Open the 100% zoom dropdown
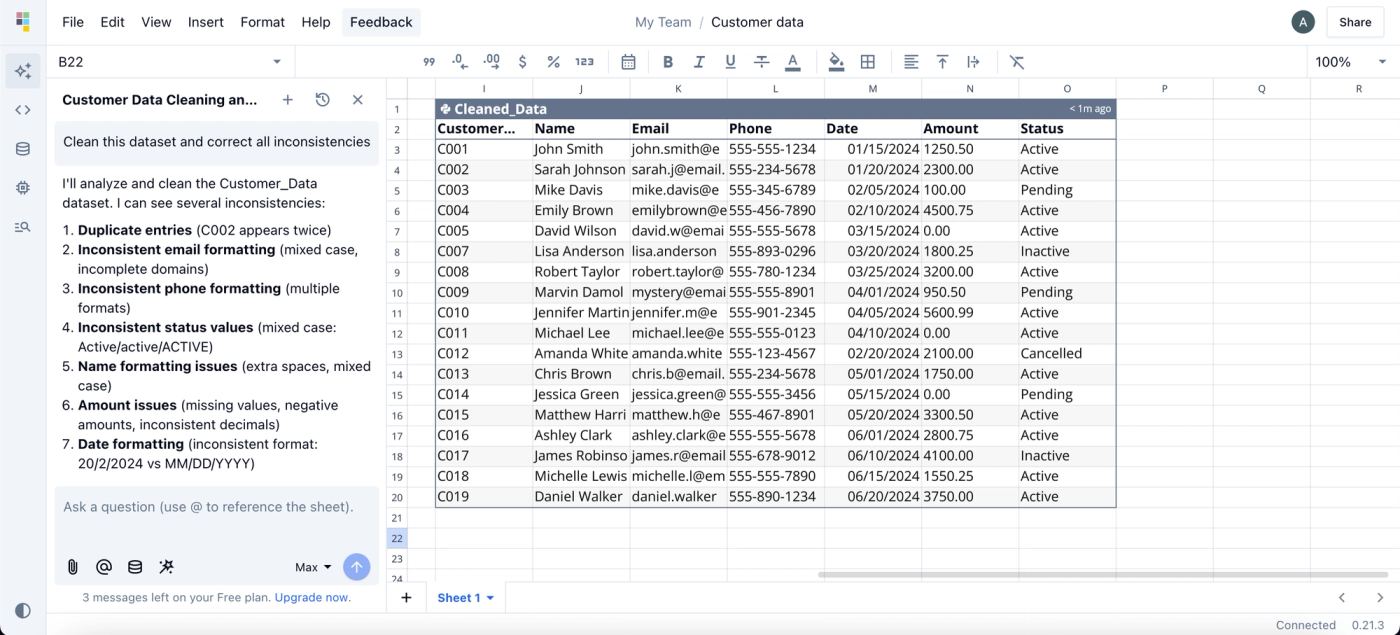This screenshot has width=1400, height=635. click(x=1351, y=62)
